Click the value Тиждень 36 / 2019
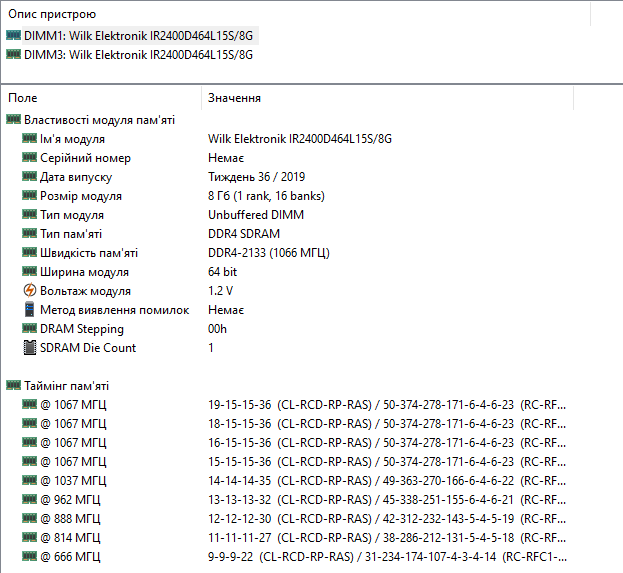Screen dimensions: 623x573 pos(256,177)
